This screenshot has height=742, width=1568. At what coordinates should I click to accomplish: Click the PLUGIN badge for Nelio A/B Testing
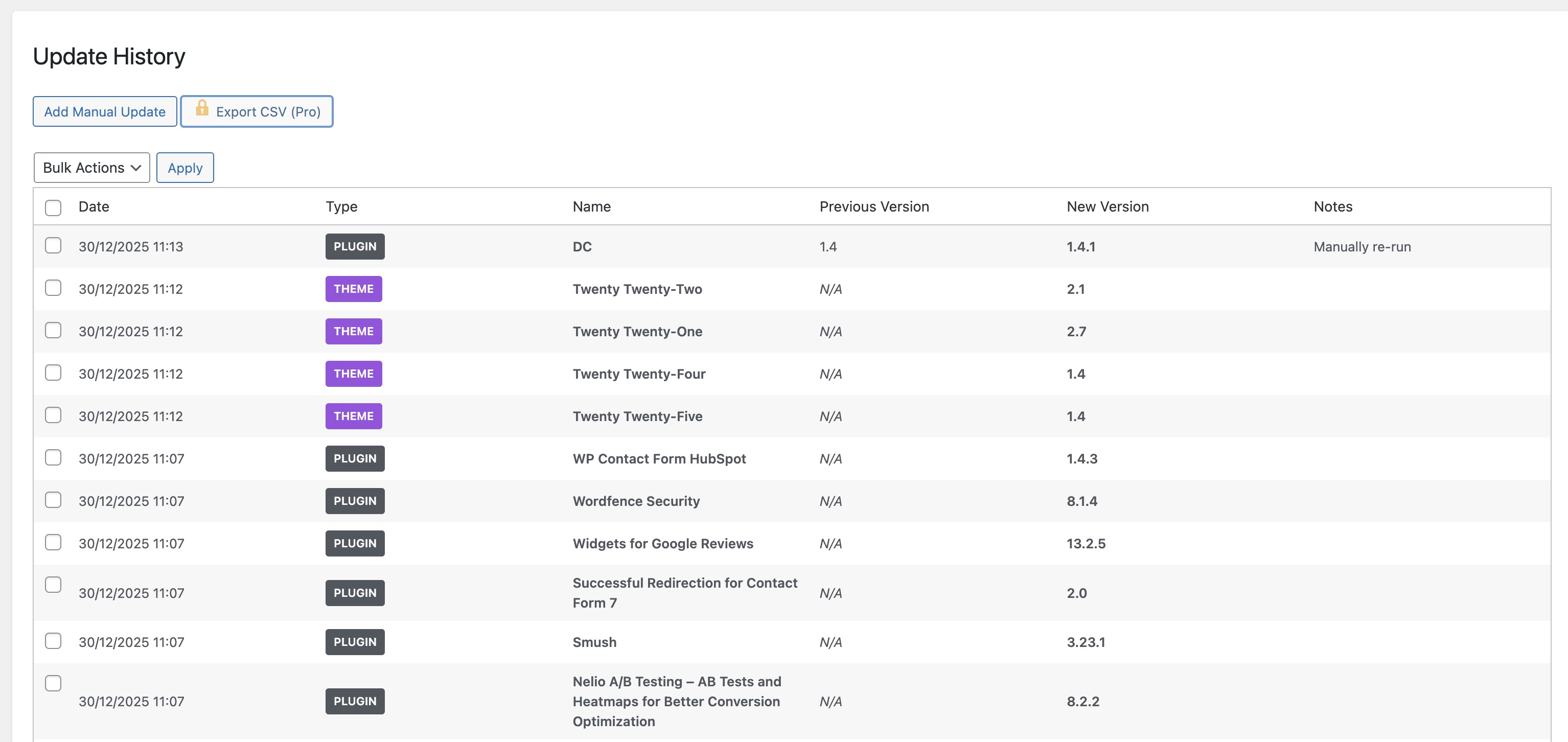pos(354,701)
